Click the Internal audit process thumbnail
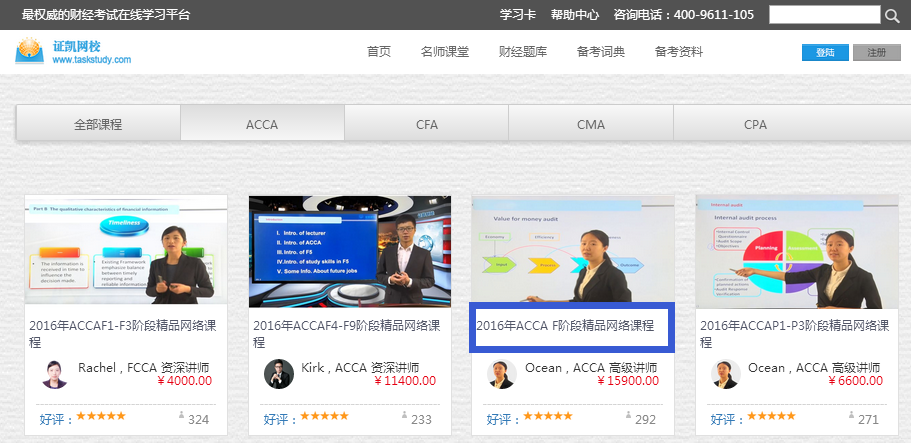911x443 pixels. 797,251
